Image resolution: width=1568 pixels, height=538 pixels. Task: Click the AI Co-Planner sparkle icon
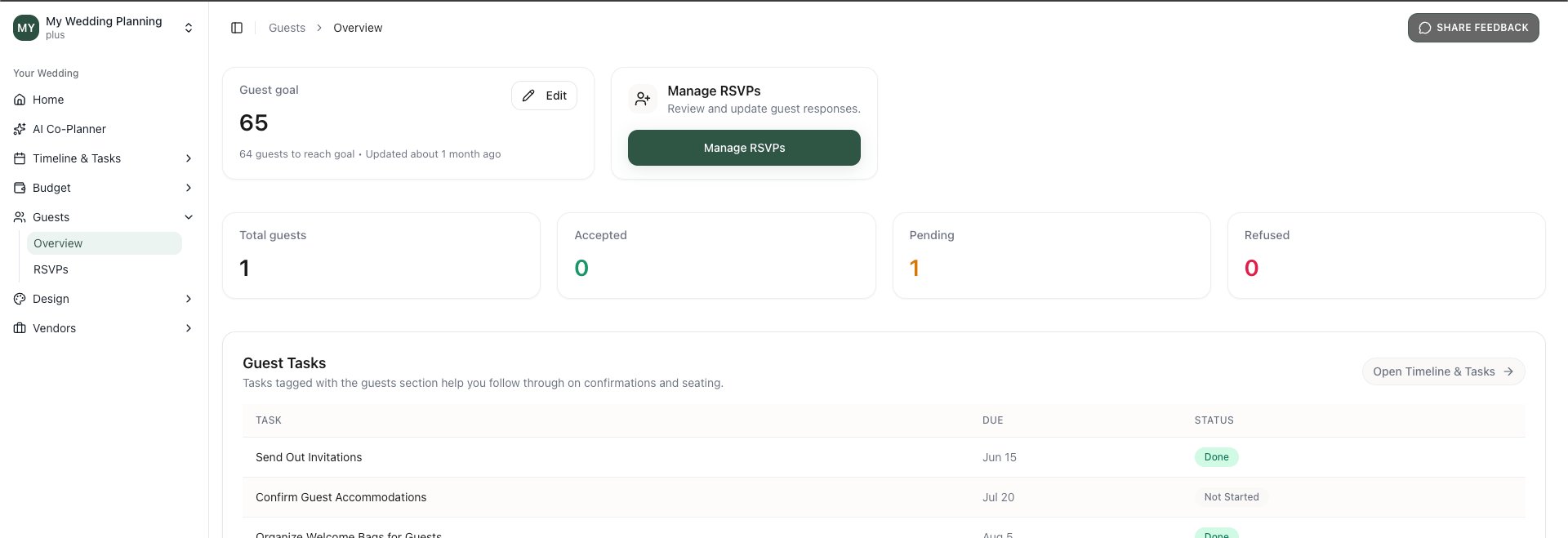20,129
